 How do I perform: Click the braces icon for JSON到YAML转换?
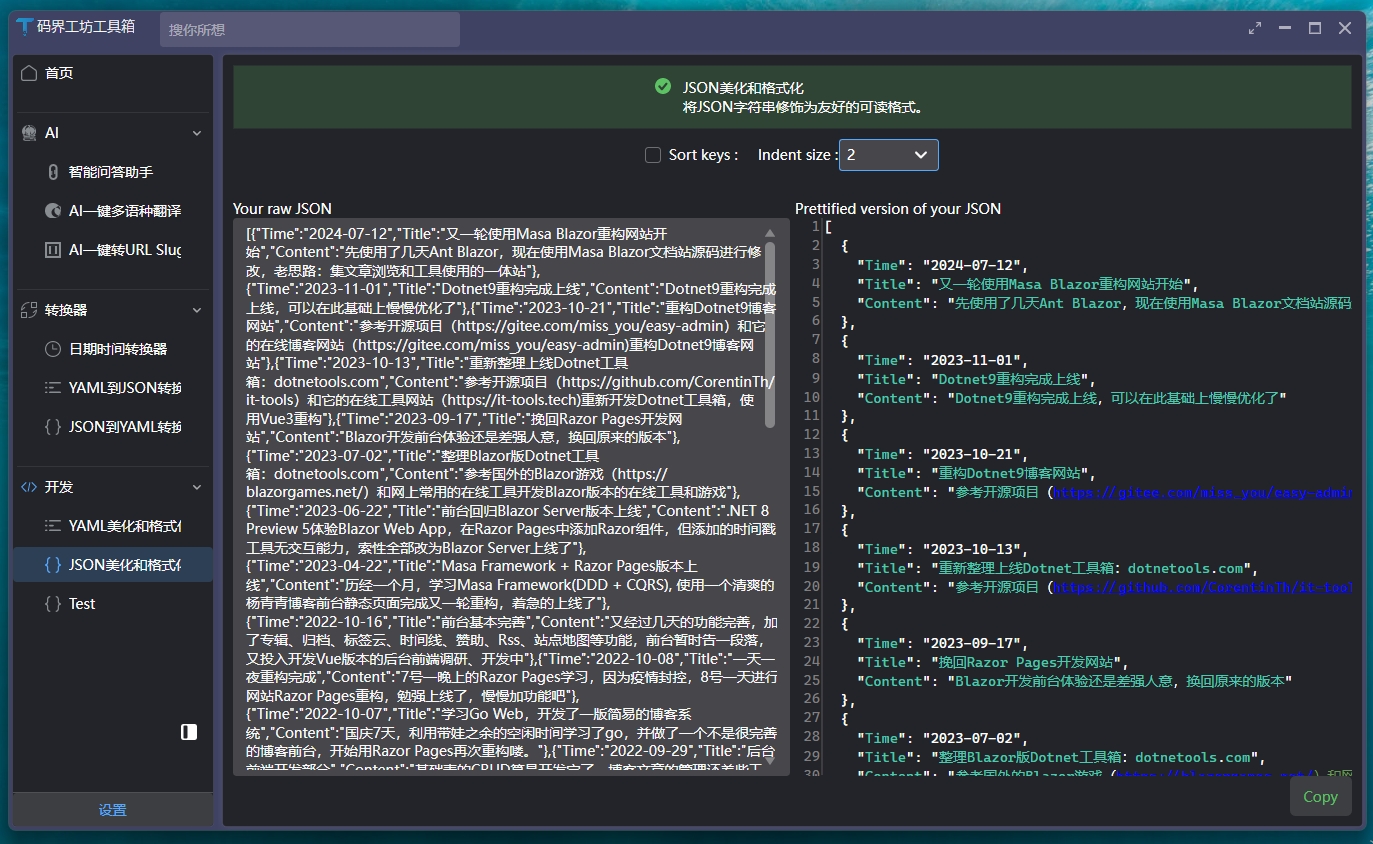pos(53,427)
